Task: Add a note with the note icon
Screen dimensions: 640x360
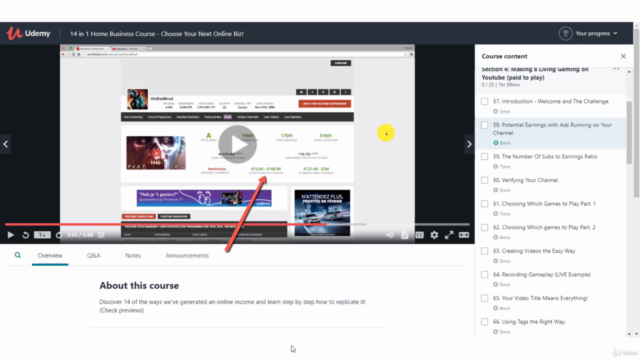Action: [101, 235]
